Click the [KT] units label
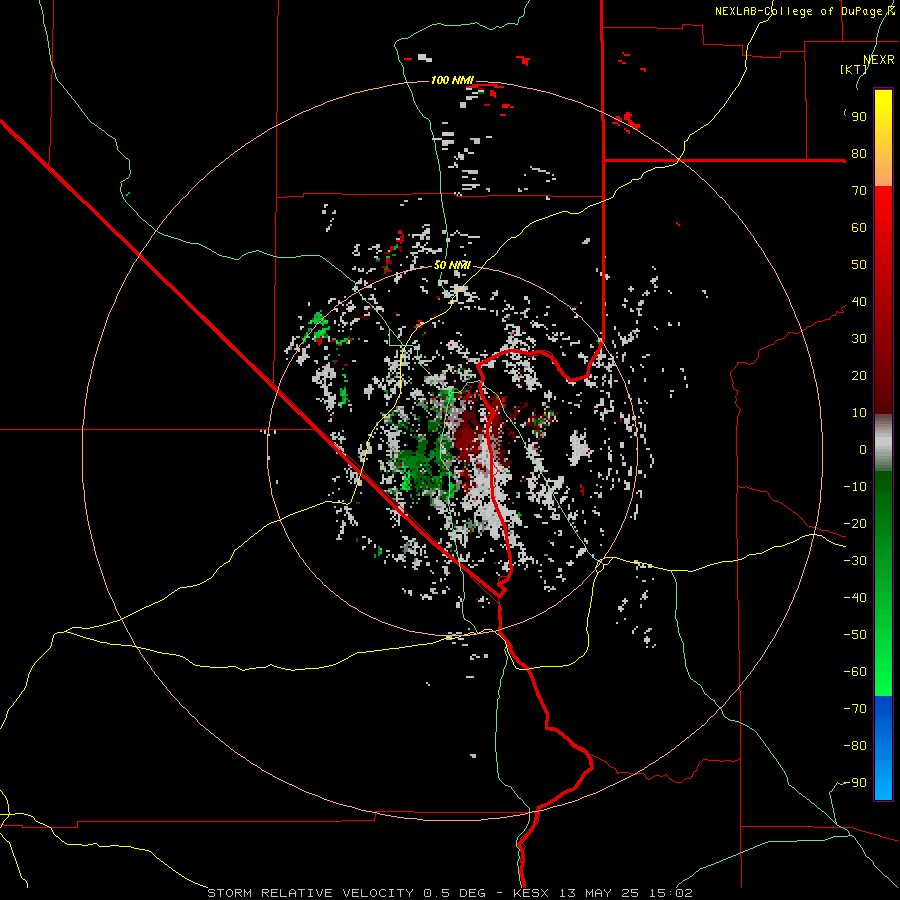Viewport: 900px width, 900px height. (854, 69)
